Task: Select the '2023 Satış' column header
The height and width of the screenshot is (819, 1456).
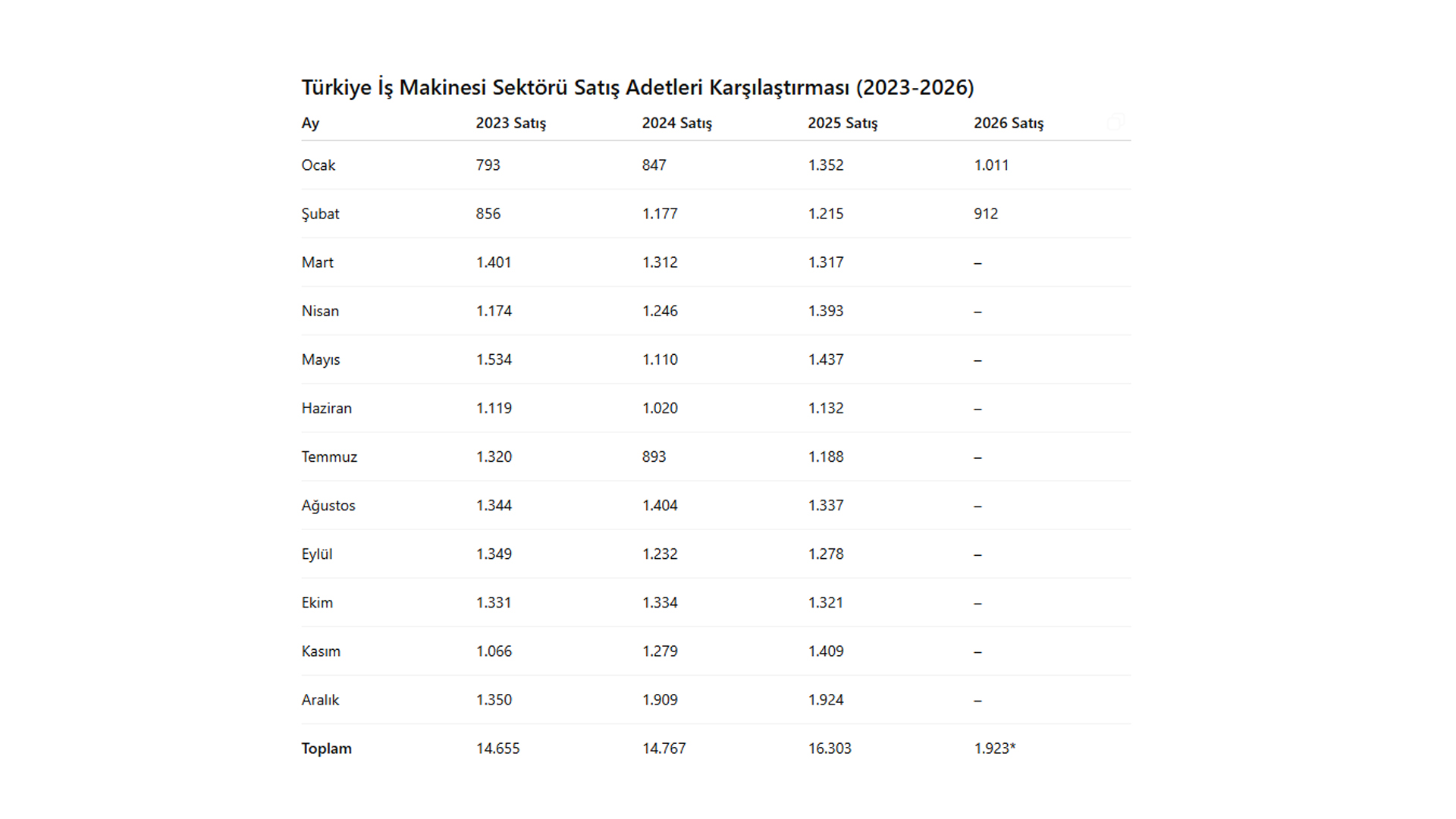Action: (510, 123)
